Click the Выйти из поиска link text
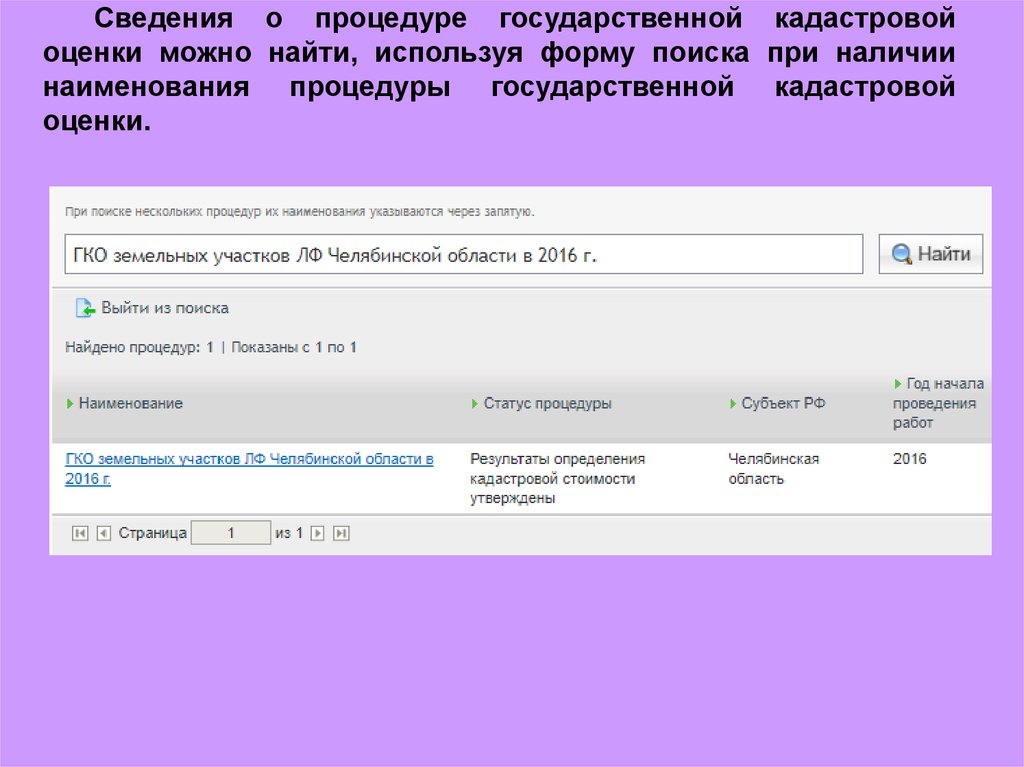1024x767 pixels. pos(164,309)
